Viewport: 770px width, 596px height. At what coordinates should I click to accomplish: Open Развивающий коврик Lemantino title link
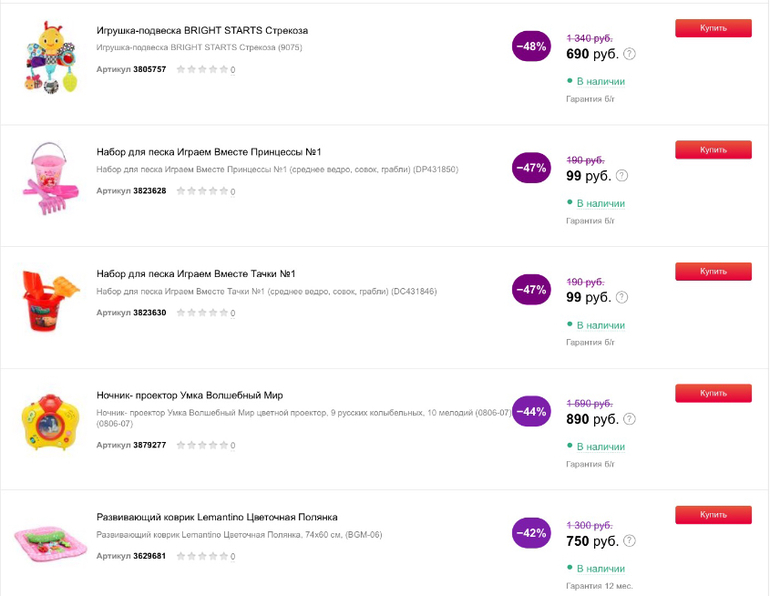(x=217, y=517)
